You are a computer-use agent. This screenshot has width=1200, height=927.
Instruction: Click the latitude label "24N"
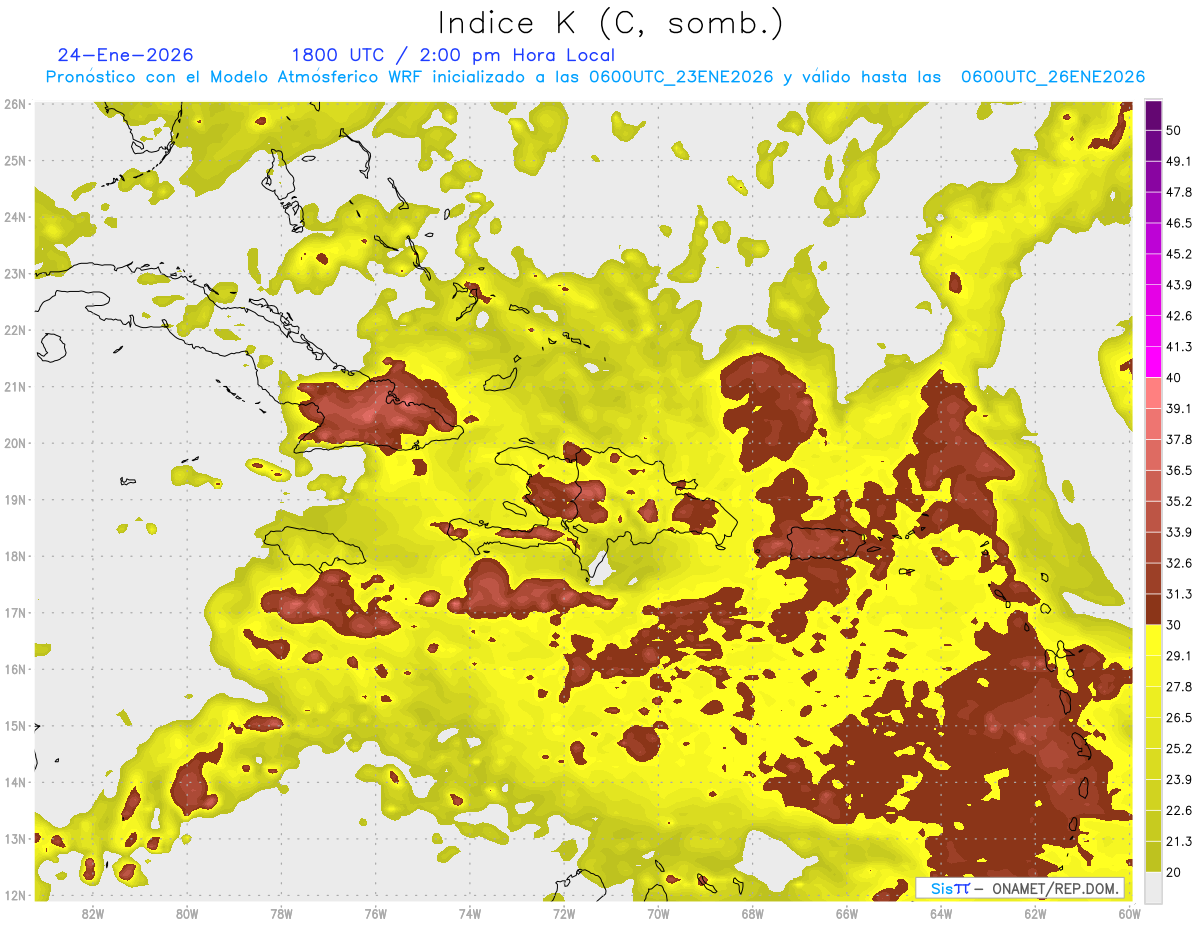(16, 217)
